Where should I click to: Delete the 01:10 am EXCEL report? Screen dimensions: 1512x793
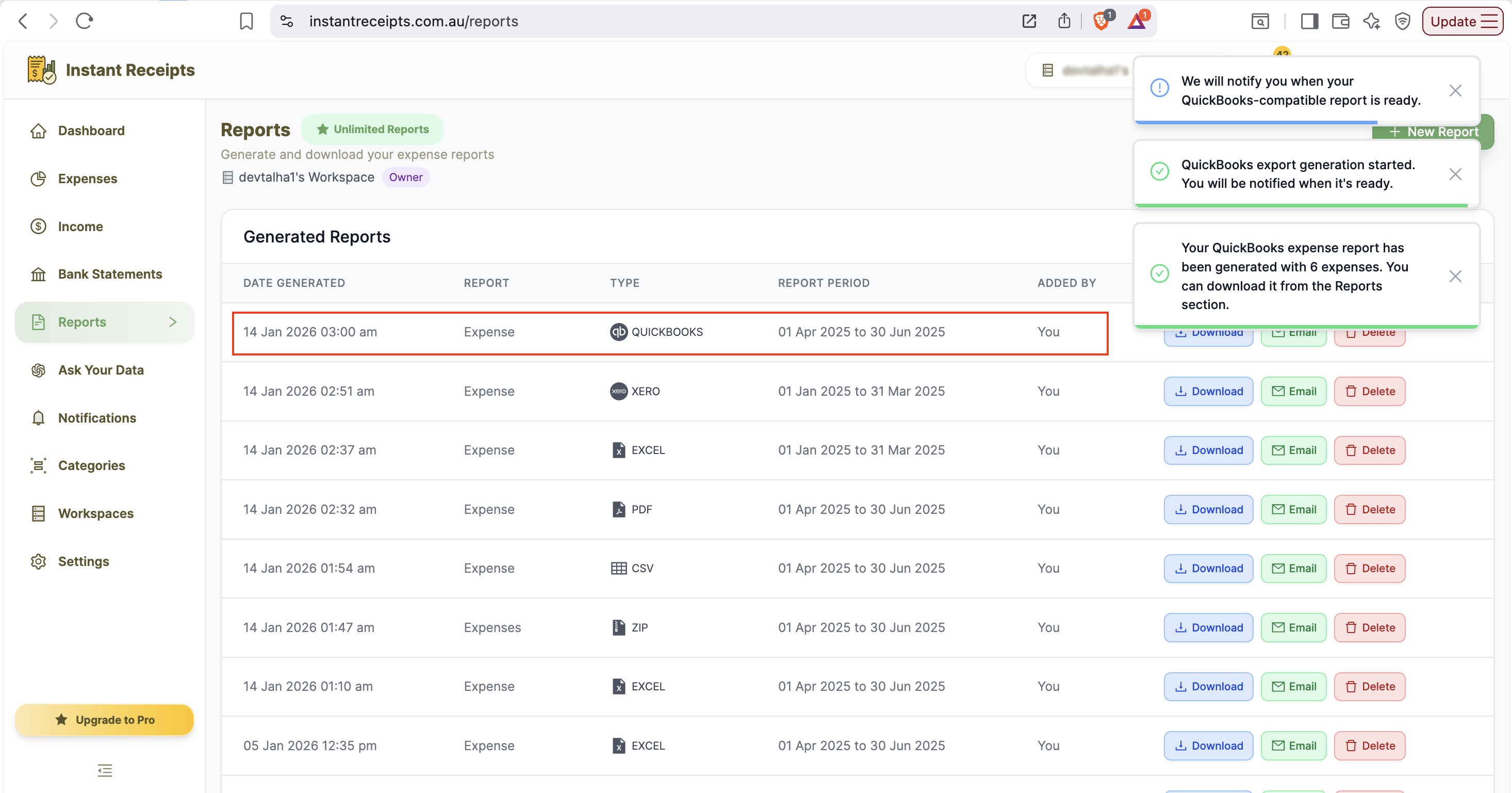click(1370, 686)
